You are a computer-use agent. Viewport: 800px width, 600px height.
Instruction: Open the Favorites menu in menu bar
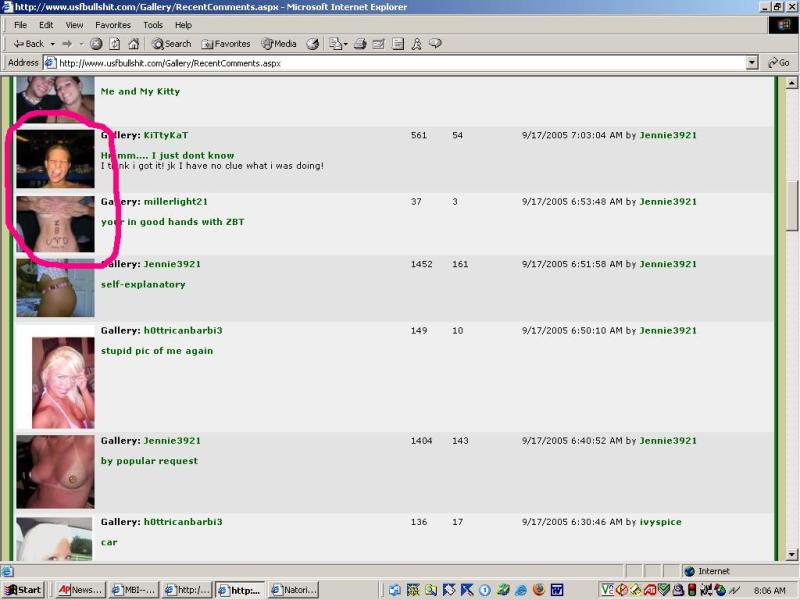112,25
